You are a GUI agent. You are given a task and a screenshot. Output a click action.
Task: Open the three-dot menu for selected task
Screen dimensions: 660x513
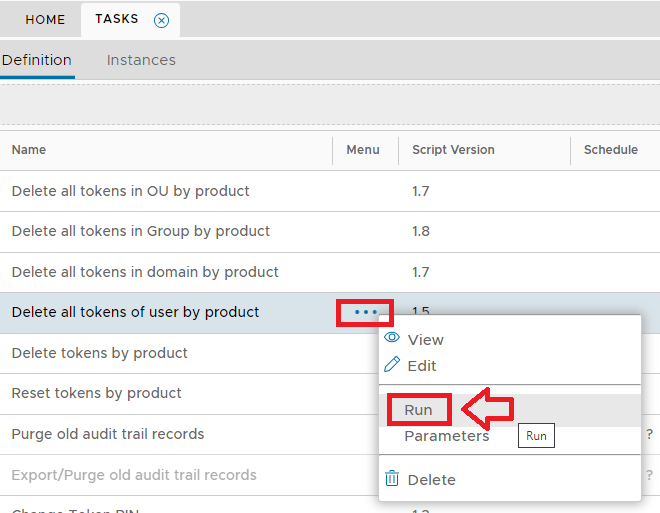pyautogui.click(x=365, y=312)
